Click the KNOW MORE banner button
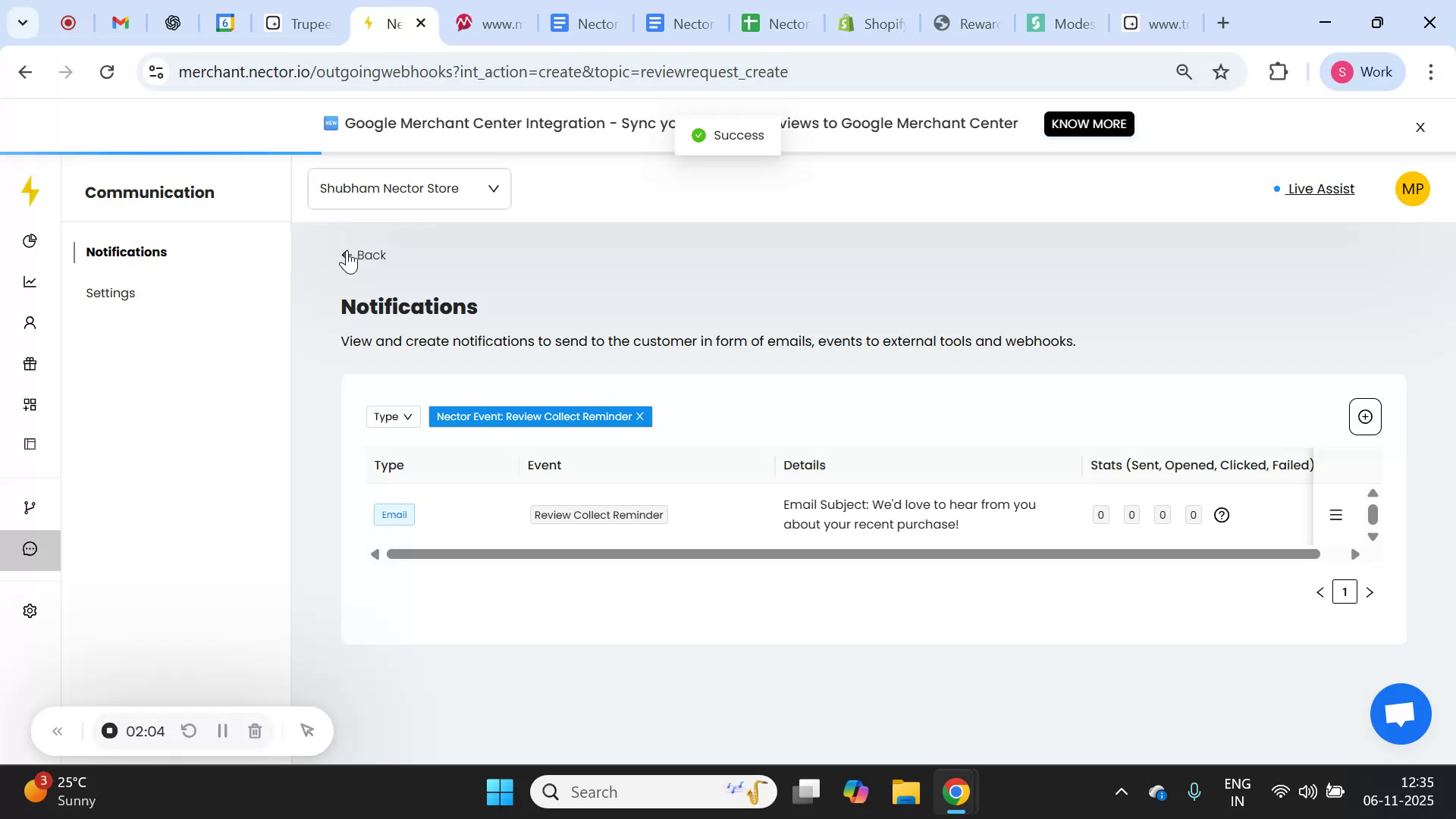Screen dimensions: 1456x819 click(x=1088, y=124)
